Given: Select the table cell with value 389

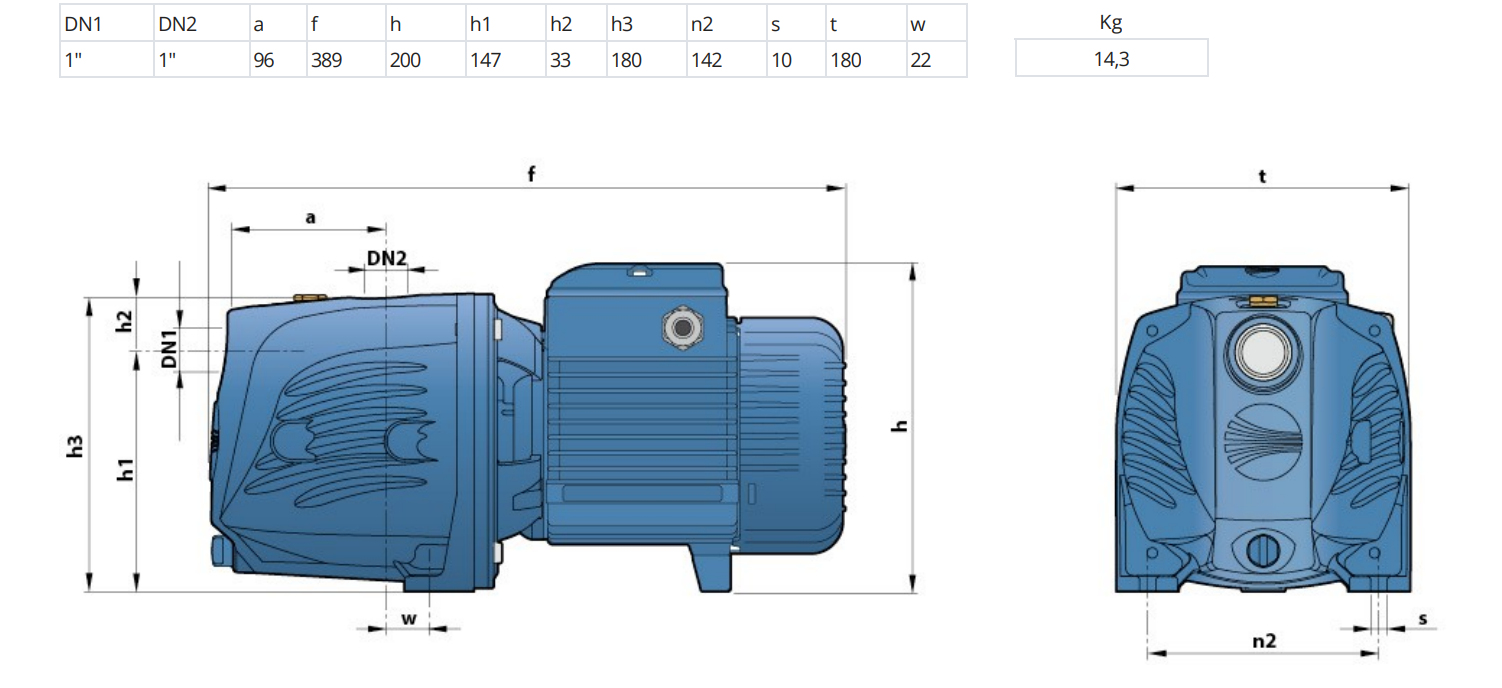Looking at the screenshot, I should coord(345,60).
